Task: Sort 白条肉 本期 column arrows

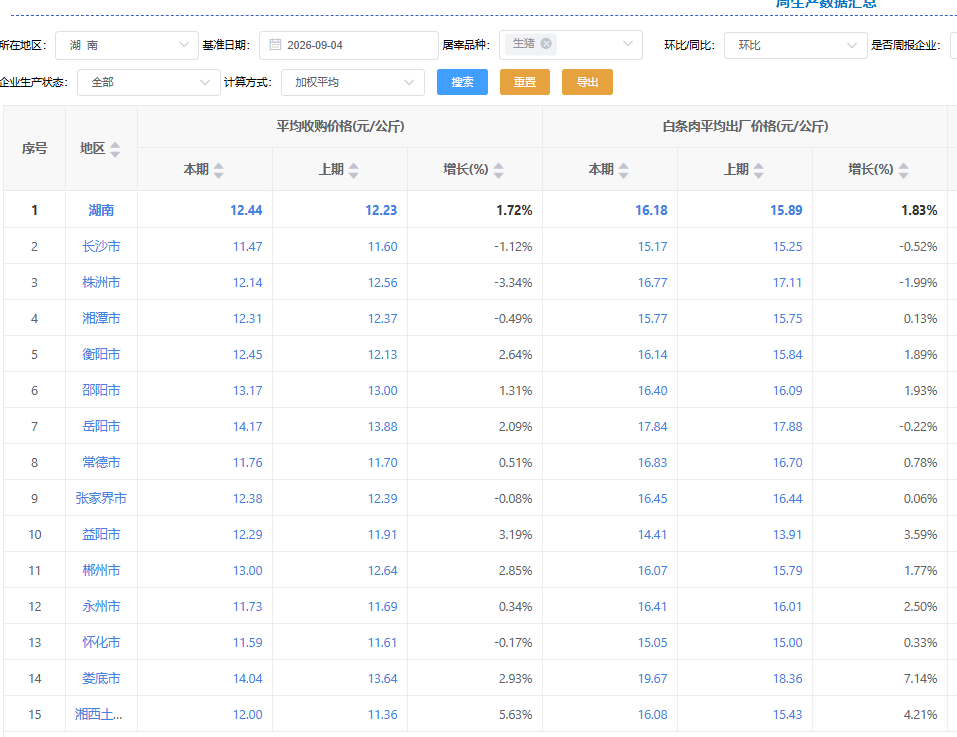Action: coord(623,170)
